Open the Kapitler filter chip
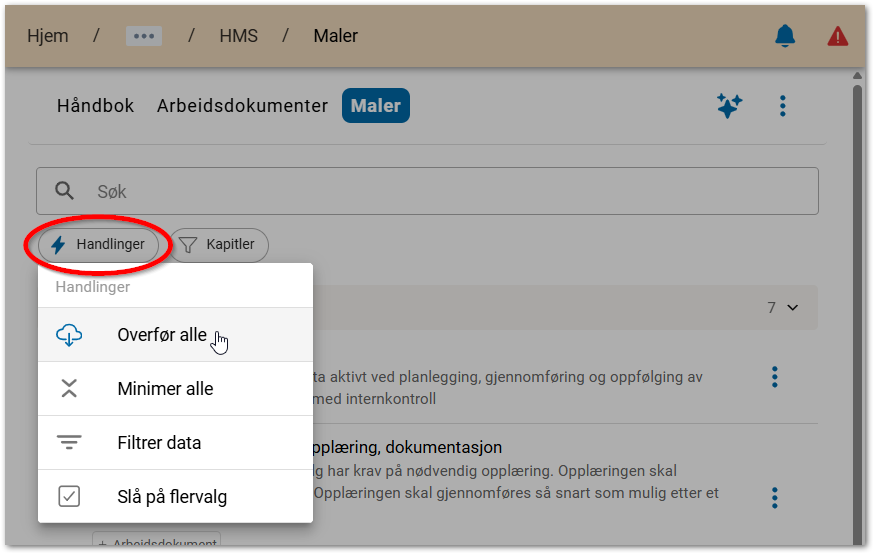Image resolution: width=874 pixels, height=554 pixels. [218, 244]
